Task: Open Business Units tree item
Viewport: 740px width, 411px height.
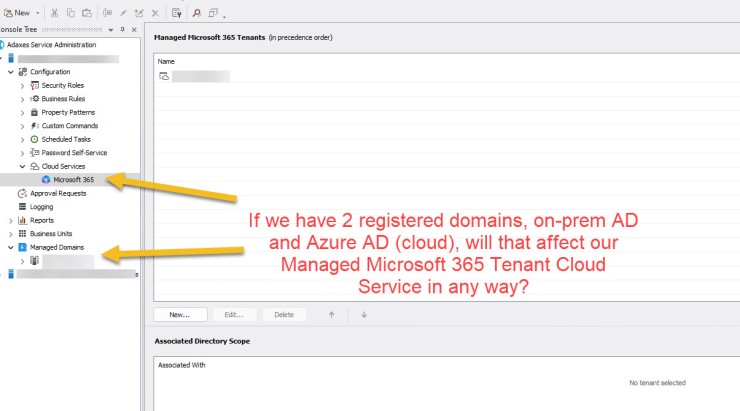Action: 51,234
